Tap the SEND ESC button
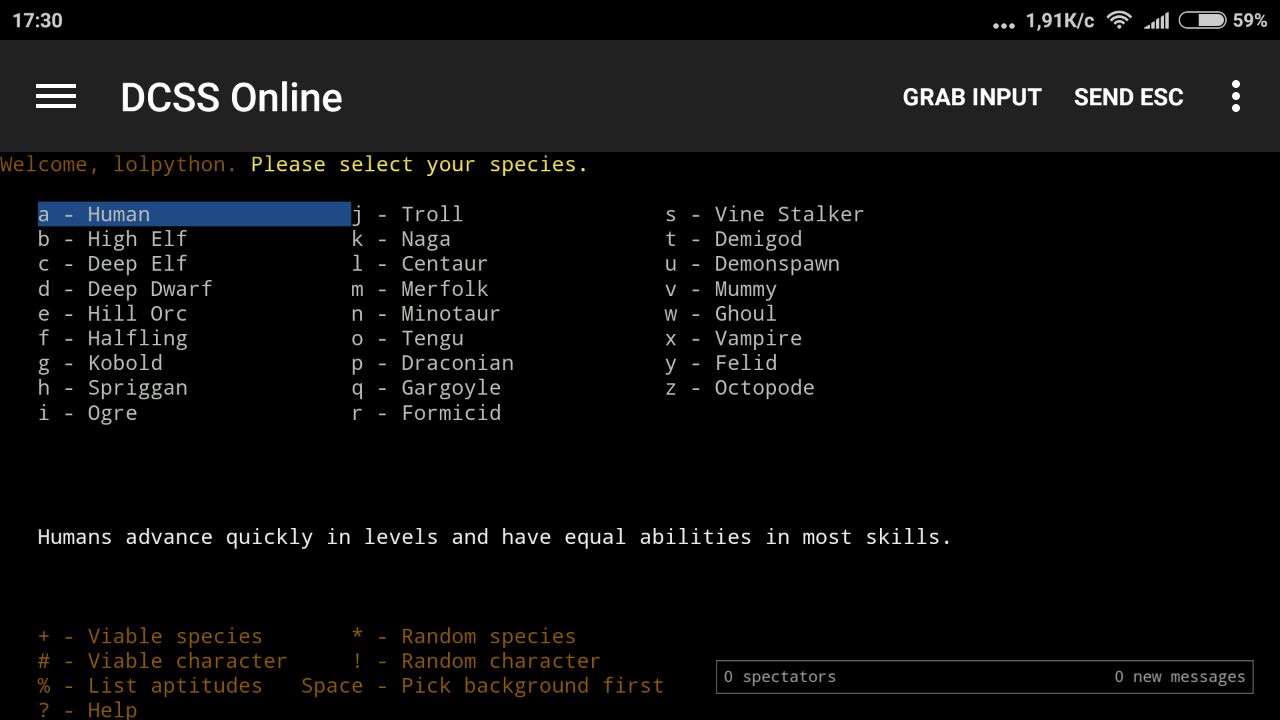 (x=1128, y=97)
